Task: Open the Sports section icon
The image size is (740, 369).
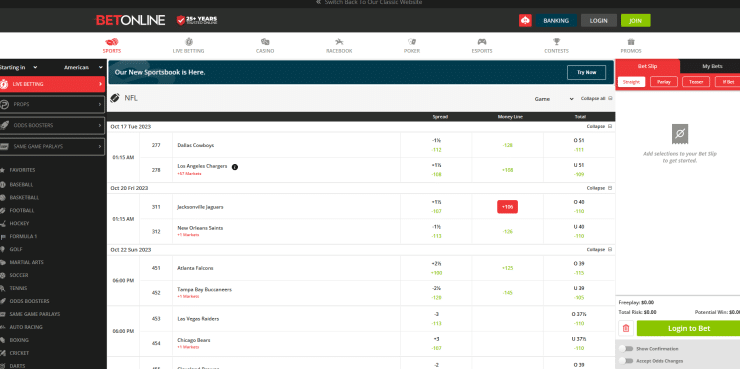Action: coord(112,42)
